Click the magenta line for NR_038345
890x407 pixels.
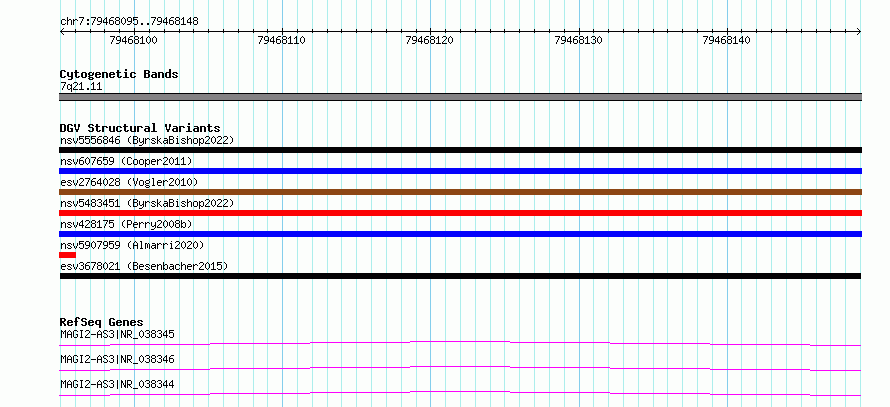(x=460, y=343)
